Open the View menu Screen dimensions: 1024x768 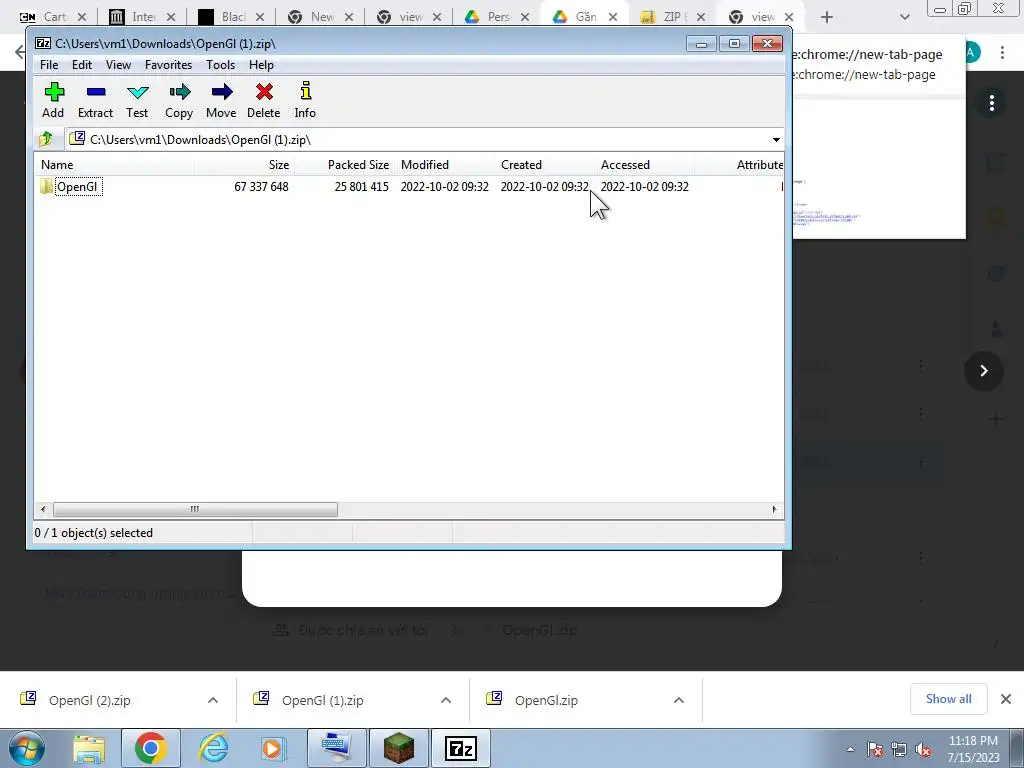tap(118, 65)
